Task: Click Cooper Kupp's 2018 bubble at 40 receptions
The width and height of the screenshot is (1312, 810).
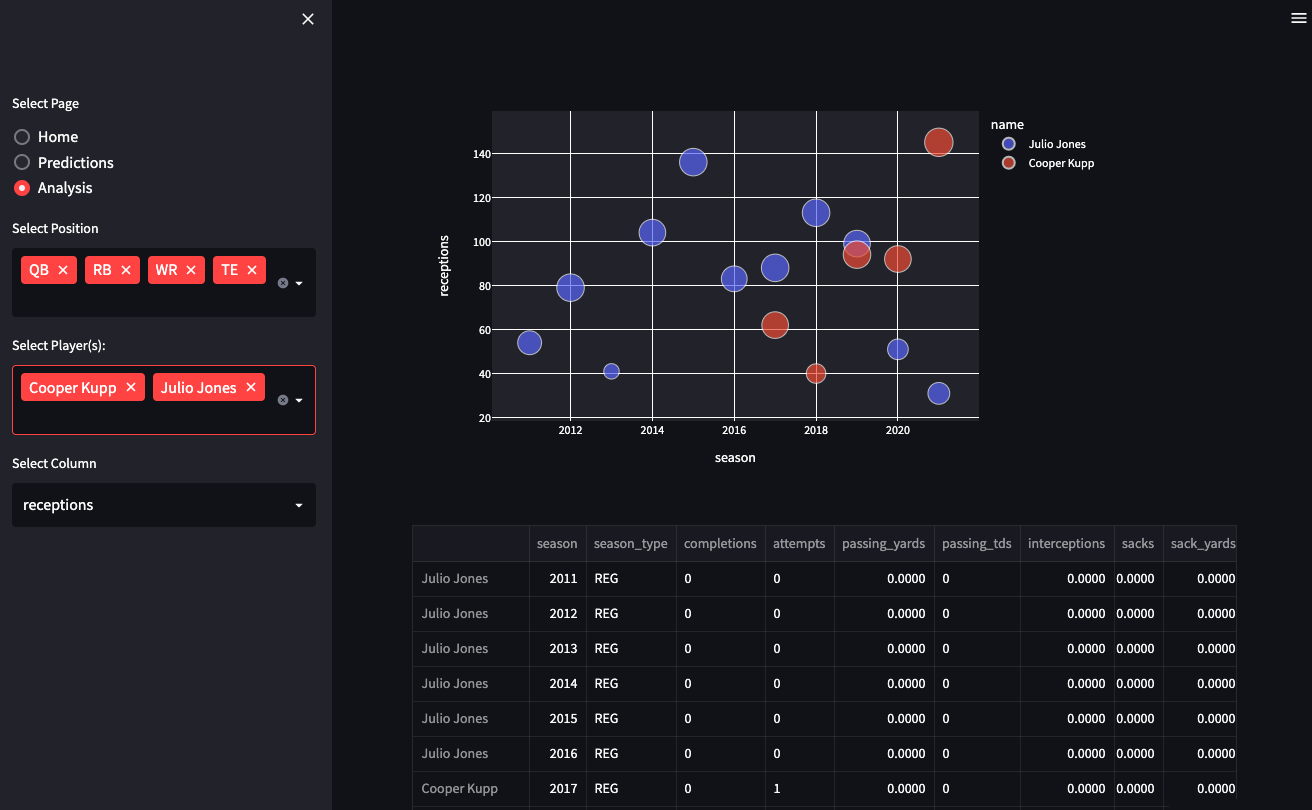Action: (x=816, y=373)
